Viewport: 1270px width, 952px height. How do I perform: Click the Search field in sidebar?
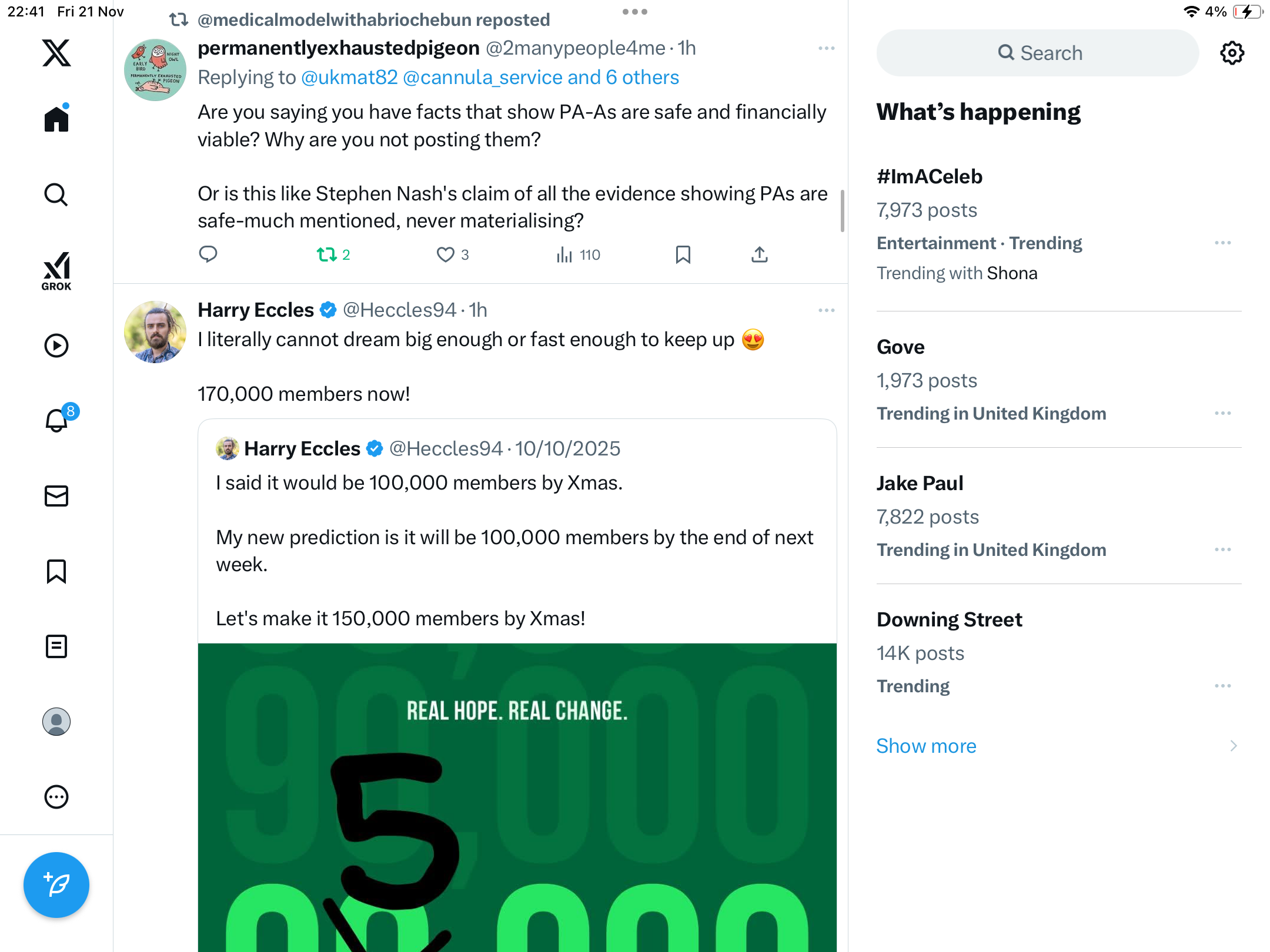[x=1038, y=53]
